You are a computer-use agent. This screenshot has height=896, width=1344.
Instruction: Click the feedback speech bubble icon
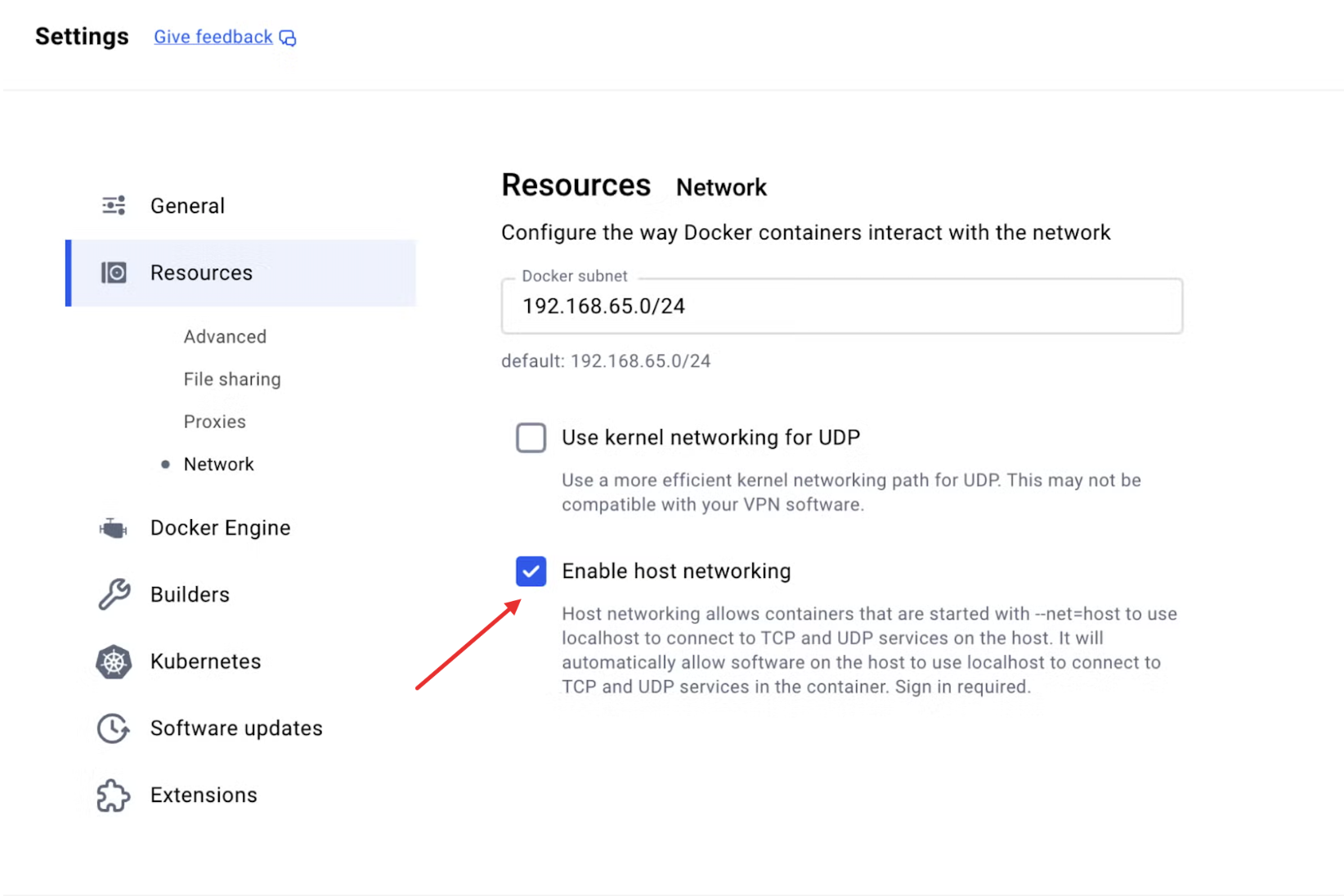point(288,38)
